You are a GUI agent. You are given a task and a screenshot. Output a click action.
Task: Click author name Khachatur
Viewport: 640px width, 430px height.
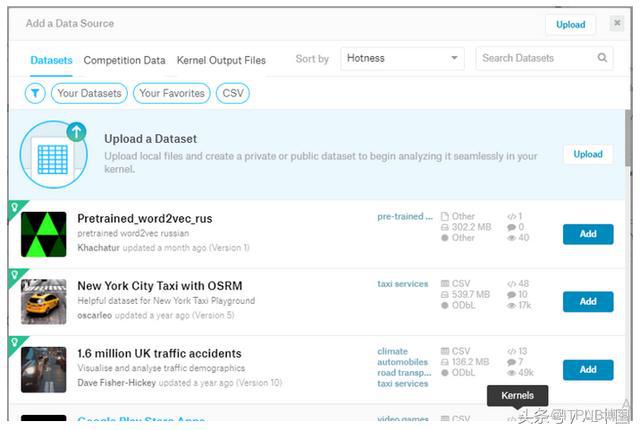point(98,248)
